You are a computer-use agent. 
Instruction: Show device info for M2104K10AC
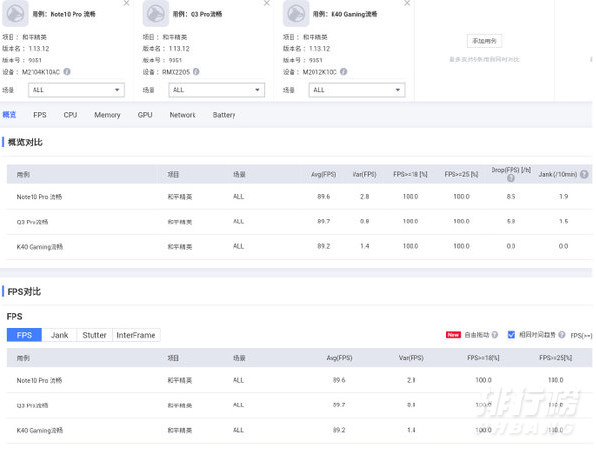pyautogui.click(x=67, y=71)
